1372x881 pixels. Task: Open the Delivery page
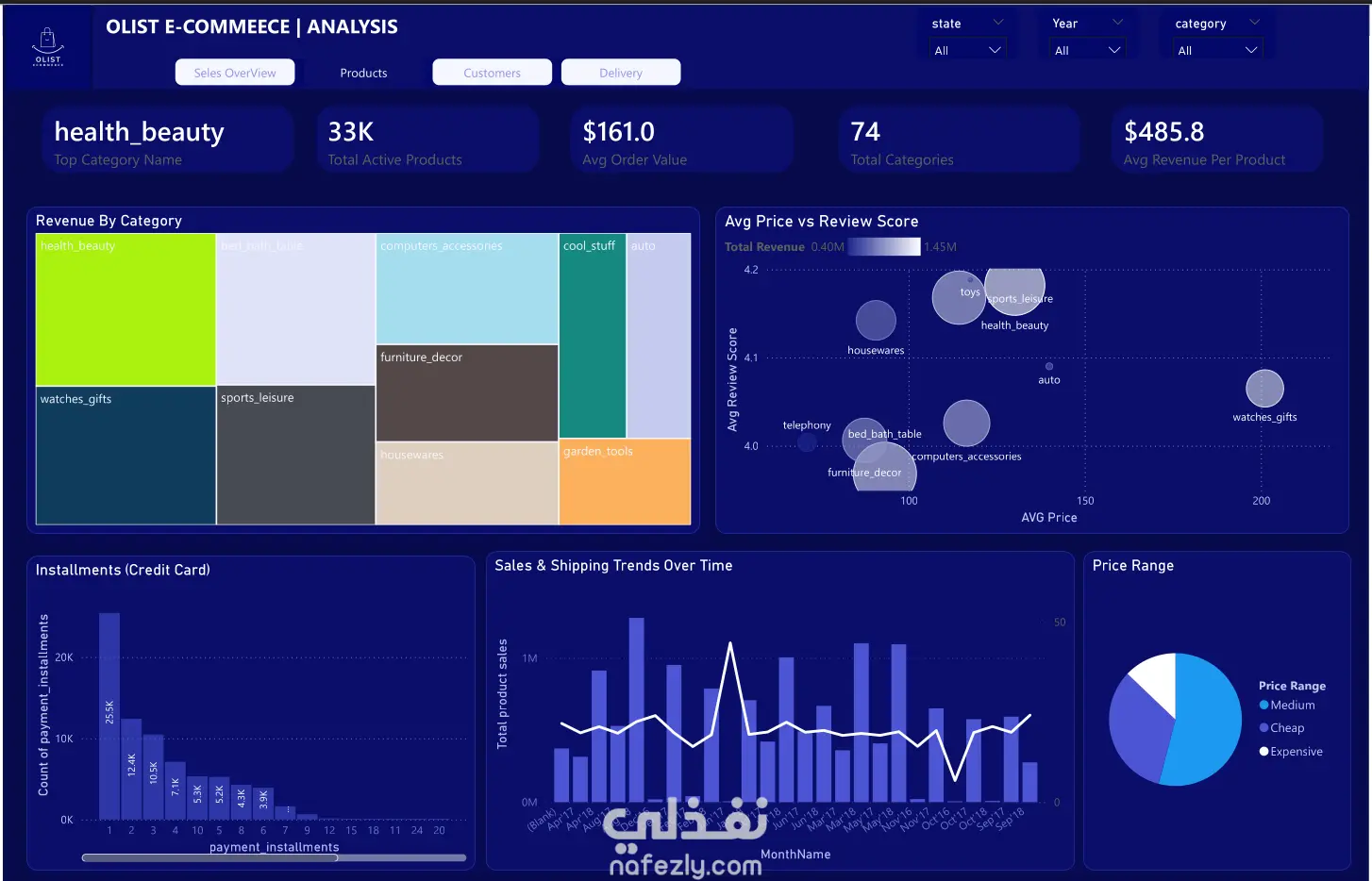[621, 73]
